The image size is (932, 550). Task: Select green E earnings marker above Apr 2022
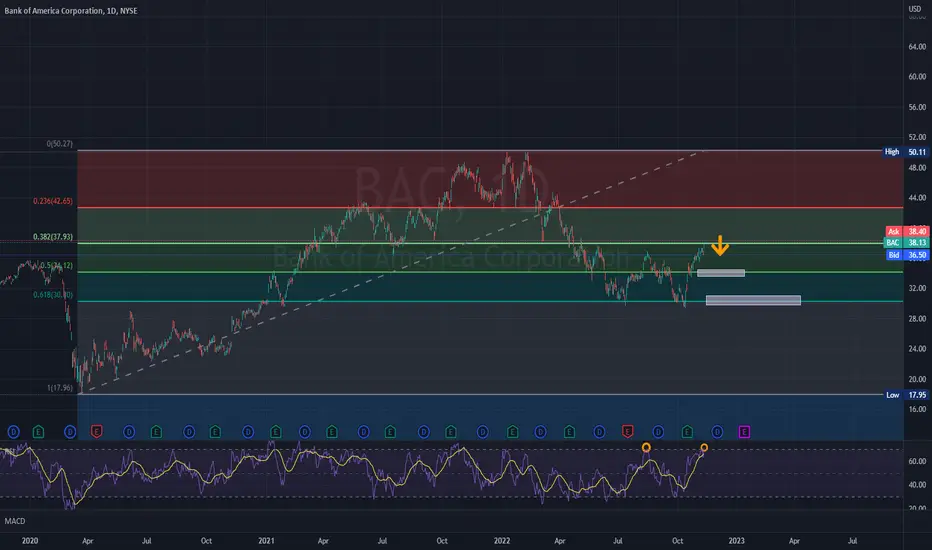point(569,432)
